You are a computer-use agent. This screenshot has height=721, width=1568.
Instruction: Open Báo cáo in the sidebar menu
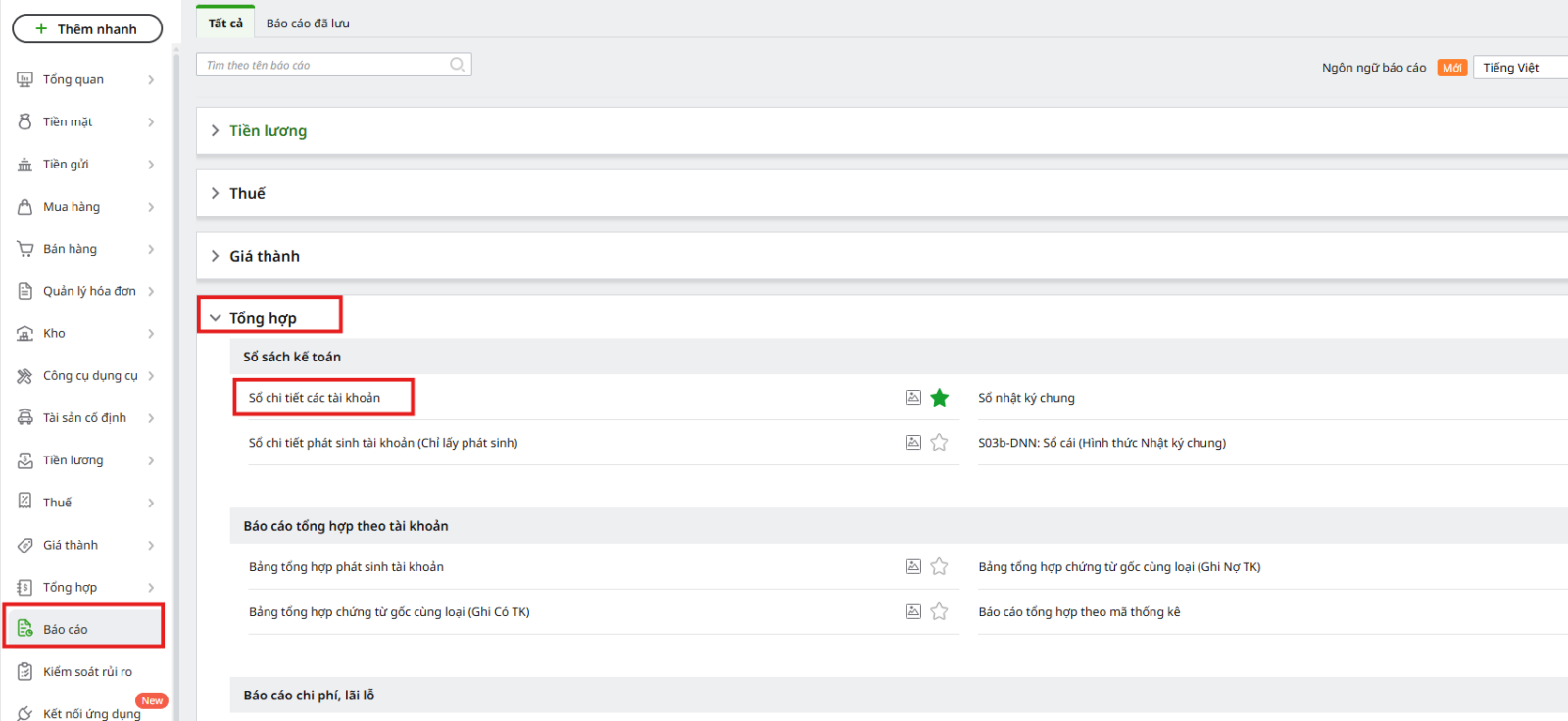tap(66, 629)
